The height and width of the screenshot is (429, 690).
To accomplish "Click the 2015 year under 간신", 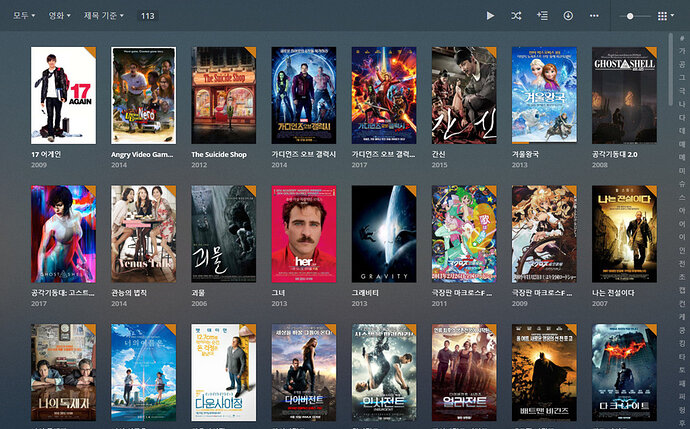I will click(x=439, y=165).
